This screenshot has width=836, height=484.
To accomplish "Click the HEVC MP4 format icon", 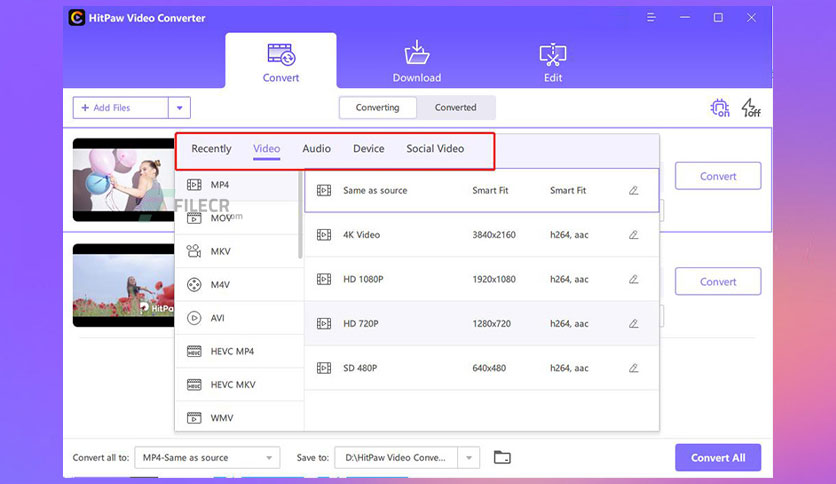I will [194, 351].
